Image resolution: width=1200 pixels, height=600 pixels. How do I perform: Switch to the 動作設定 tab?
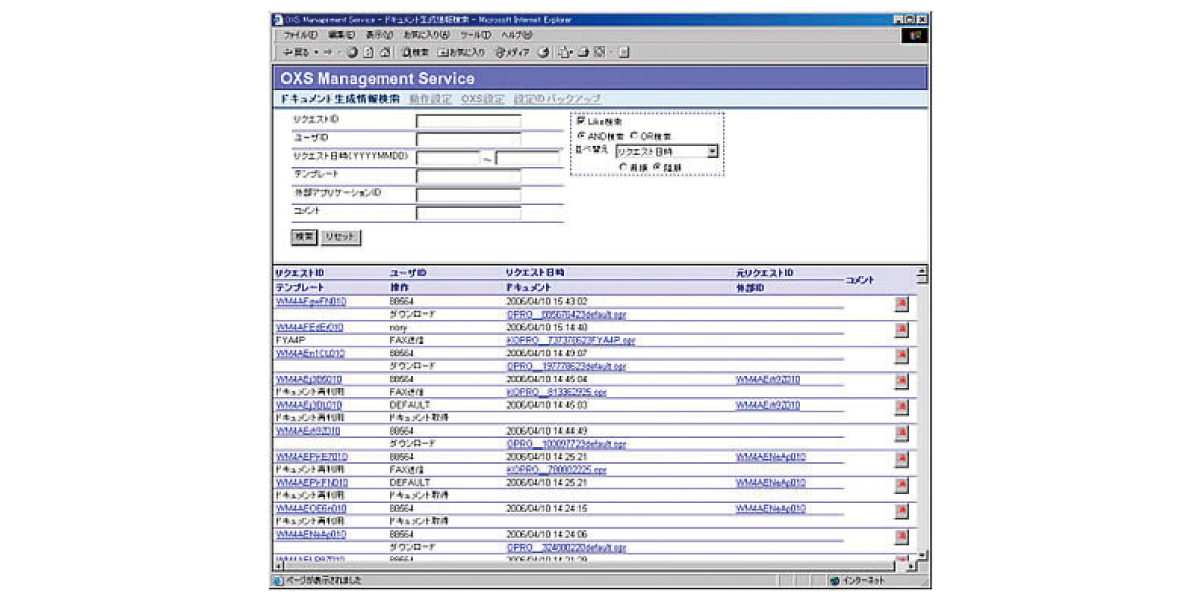(x=430, y=99)
